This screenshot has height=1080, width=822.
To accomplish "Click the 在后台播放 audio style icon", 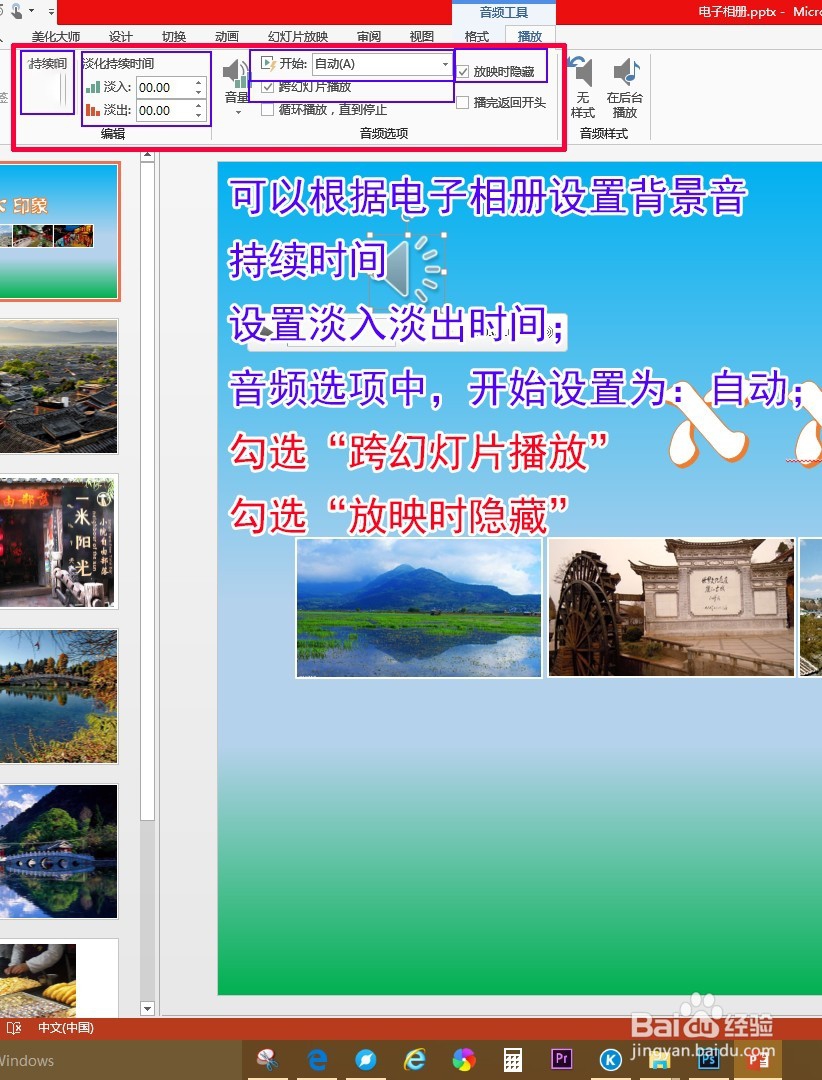I will [x=625, y=88].
